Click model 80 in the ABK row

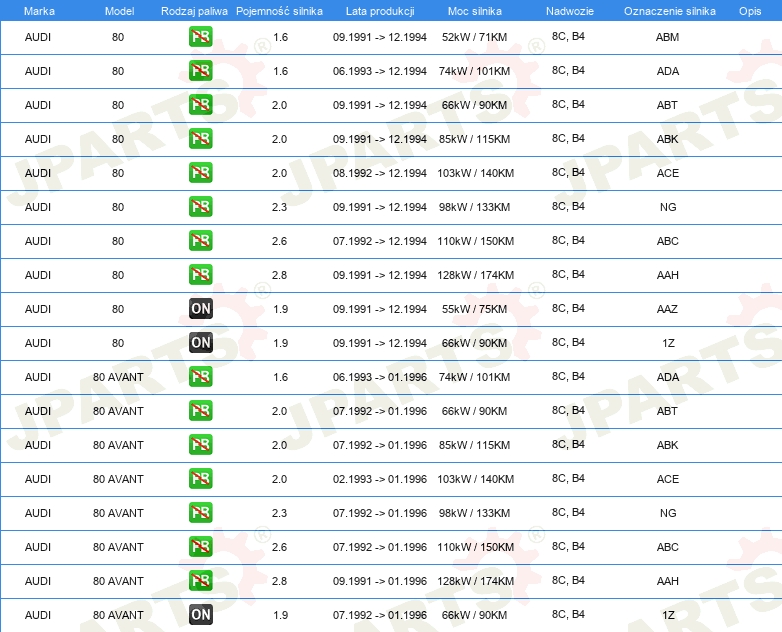(x=118, y=139)
